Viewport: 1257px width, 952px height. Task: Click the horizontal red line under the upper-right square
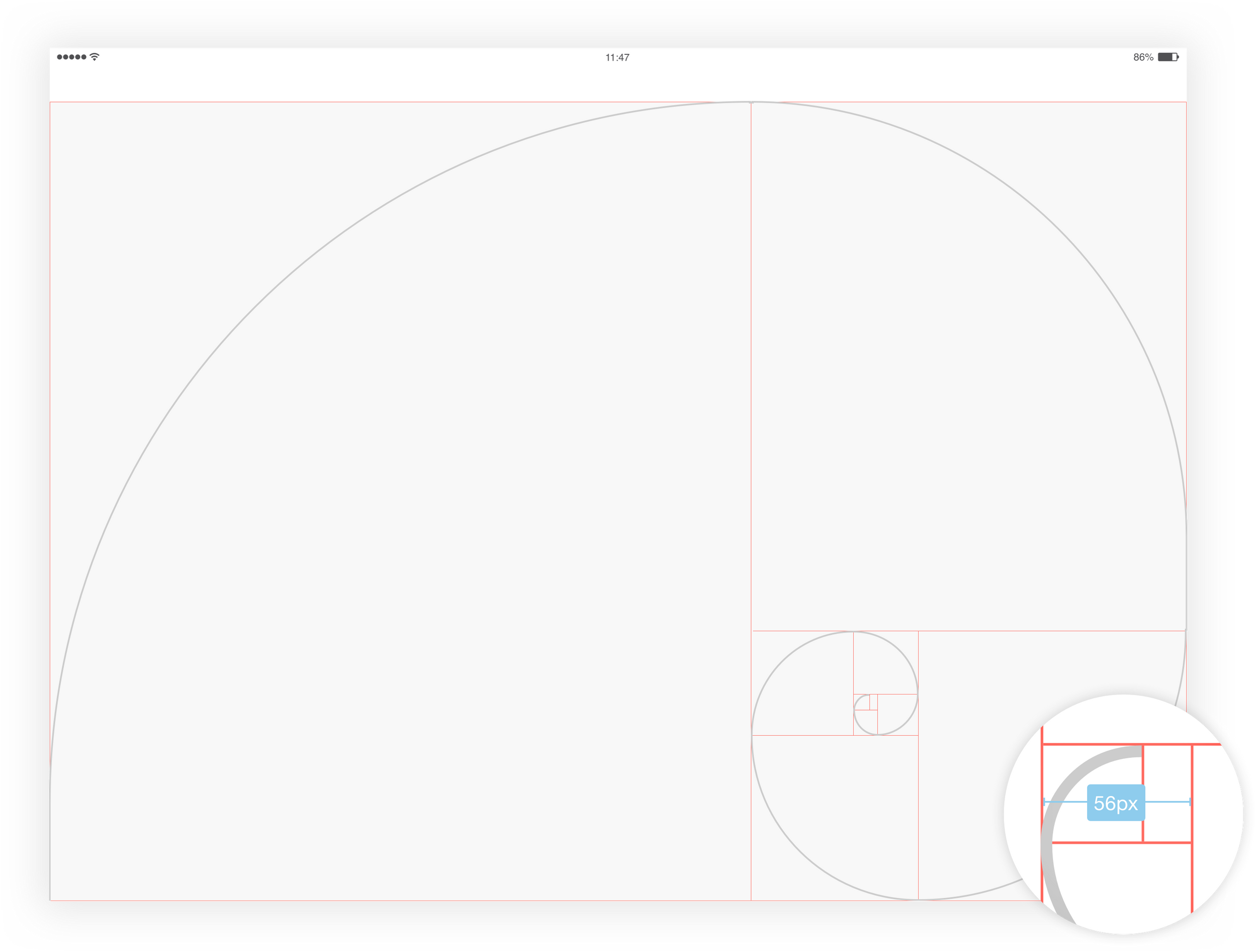(1051, 631)
